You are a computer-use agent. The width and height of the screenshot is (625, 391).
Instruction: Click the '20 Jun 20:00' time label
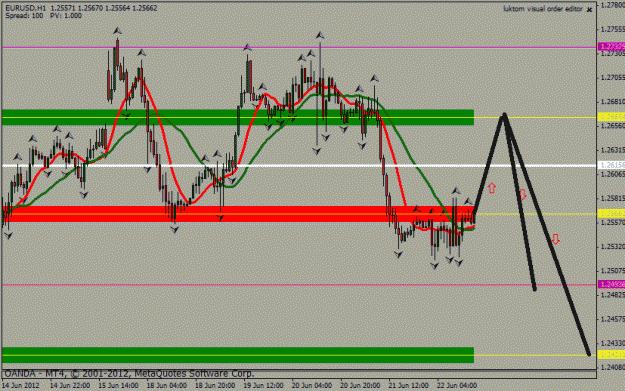click(360, 385)
